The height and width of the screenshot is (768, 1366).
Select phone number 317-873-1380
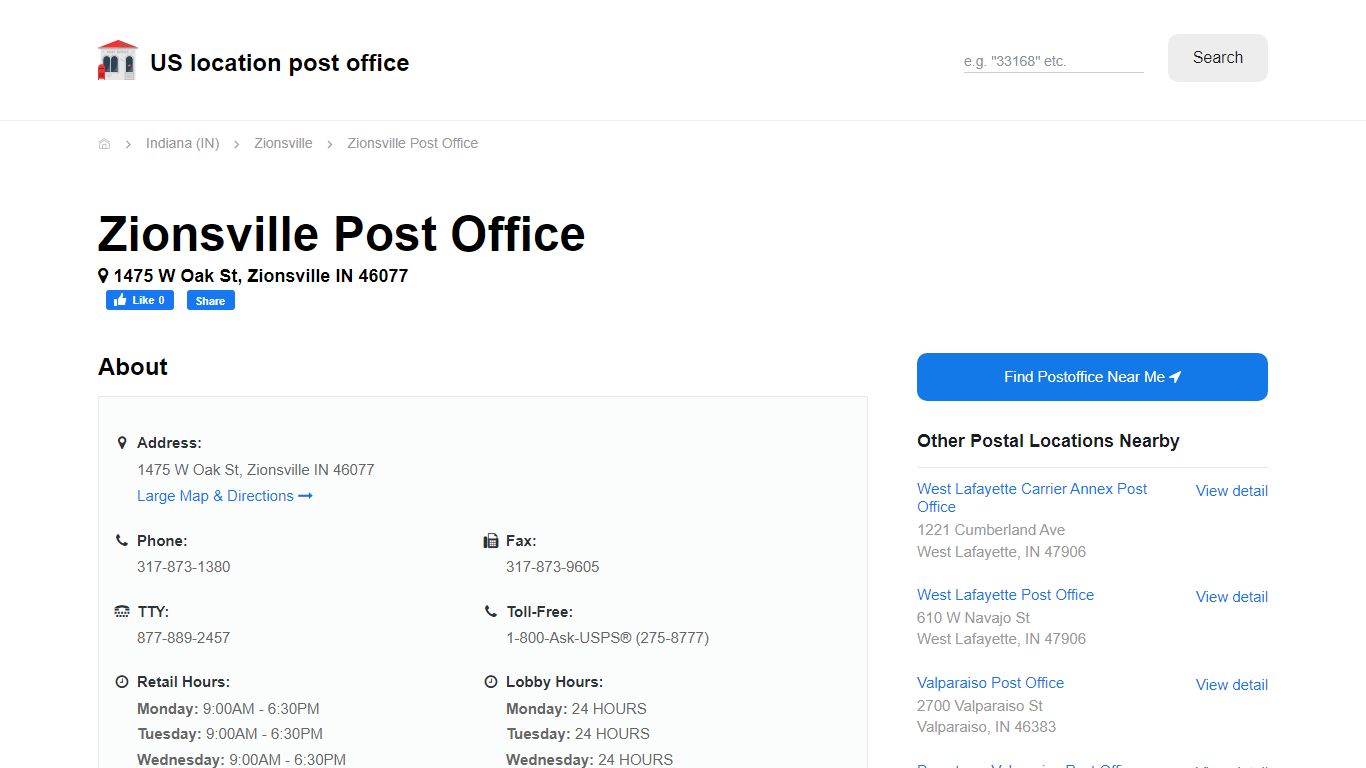tap(184, 567)
